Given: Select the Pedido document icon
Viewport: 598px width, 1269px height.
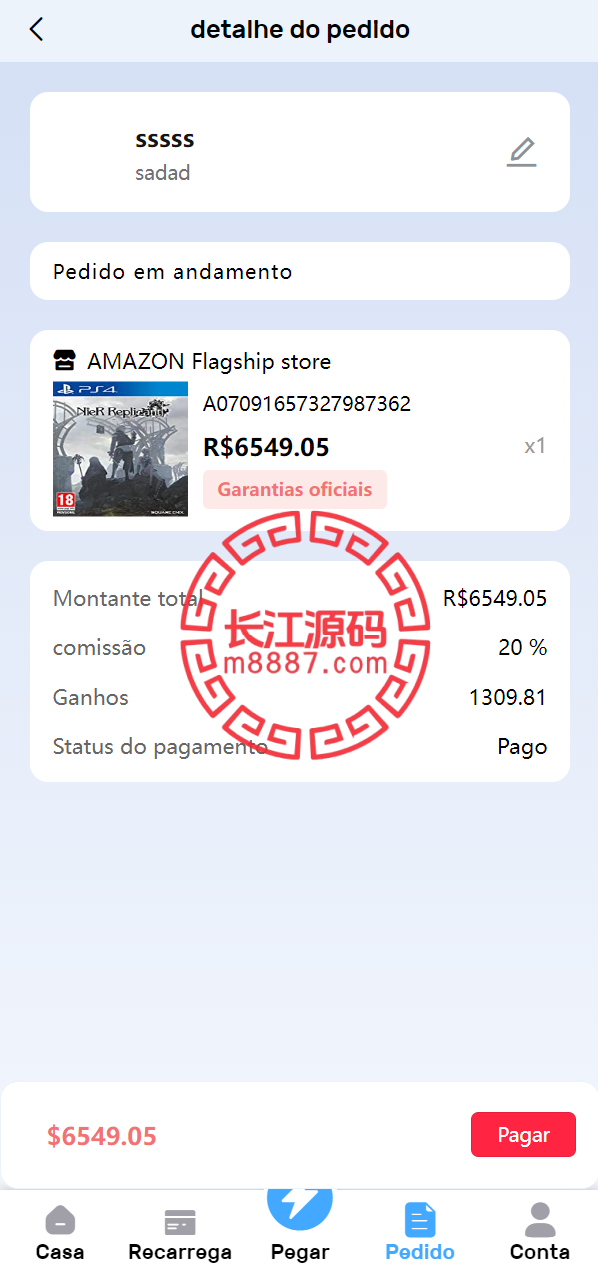Looking at the screenshot, I should point(420,1219).
